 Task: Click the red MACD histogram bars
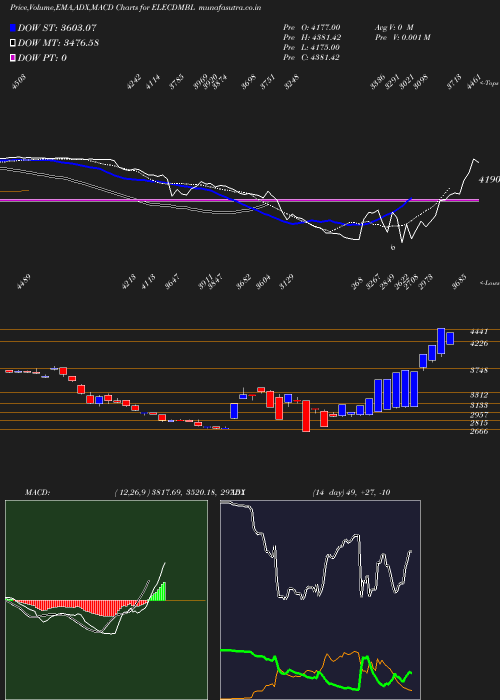tap(80, 607)
